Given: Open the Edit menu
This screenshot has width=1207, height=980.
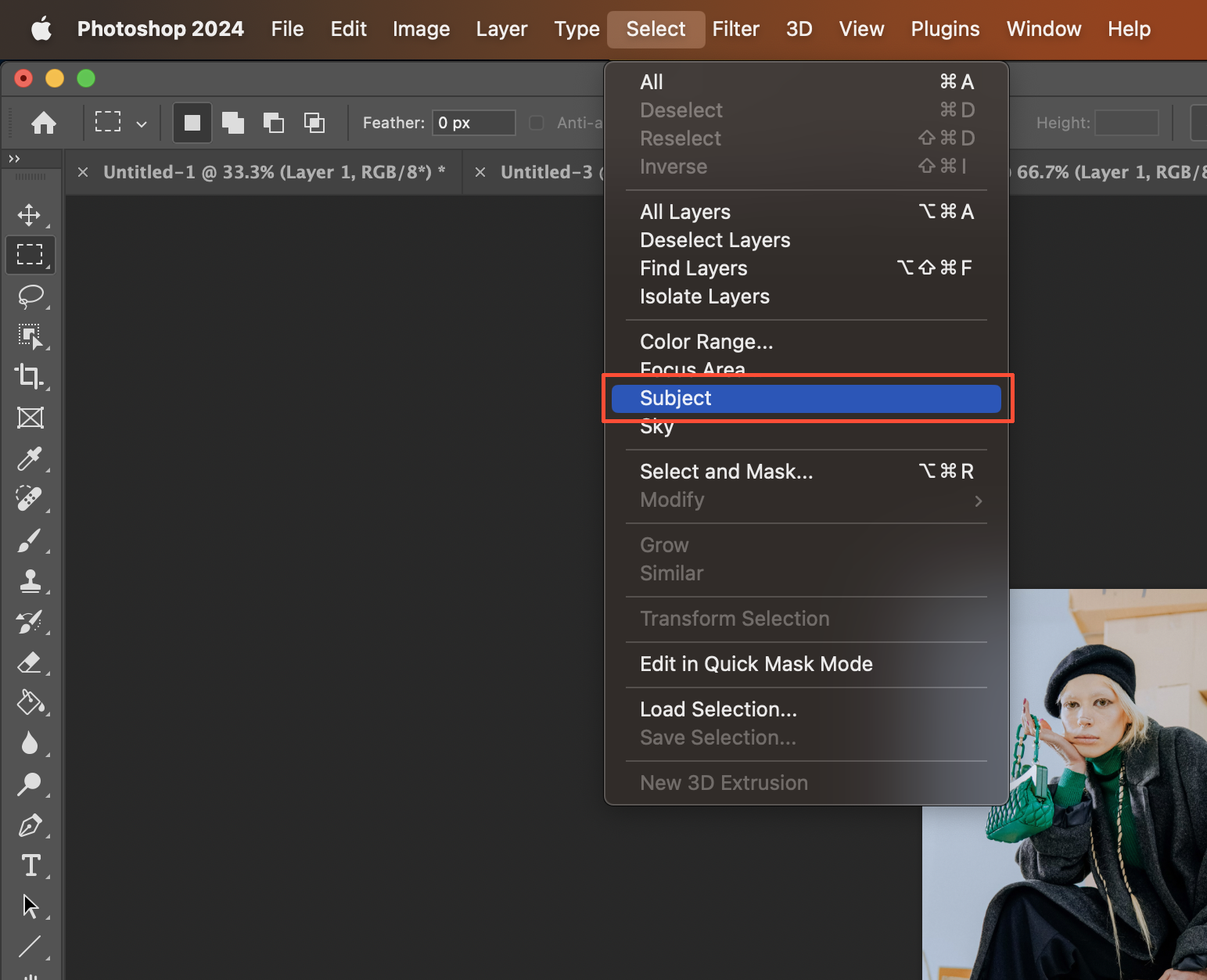Looking at the screenshot, I should coord(348,29).
